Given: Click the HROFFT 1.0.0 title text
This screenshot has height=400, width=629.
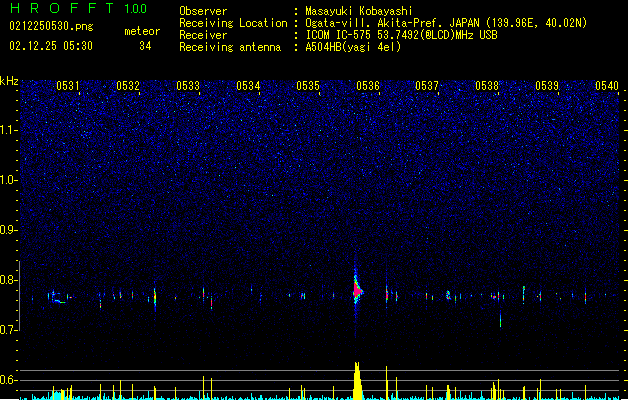Looking at the screenshot, I should 78,8.
